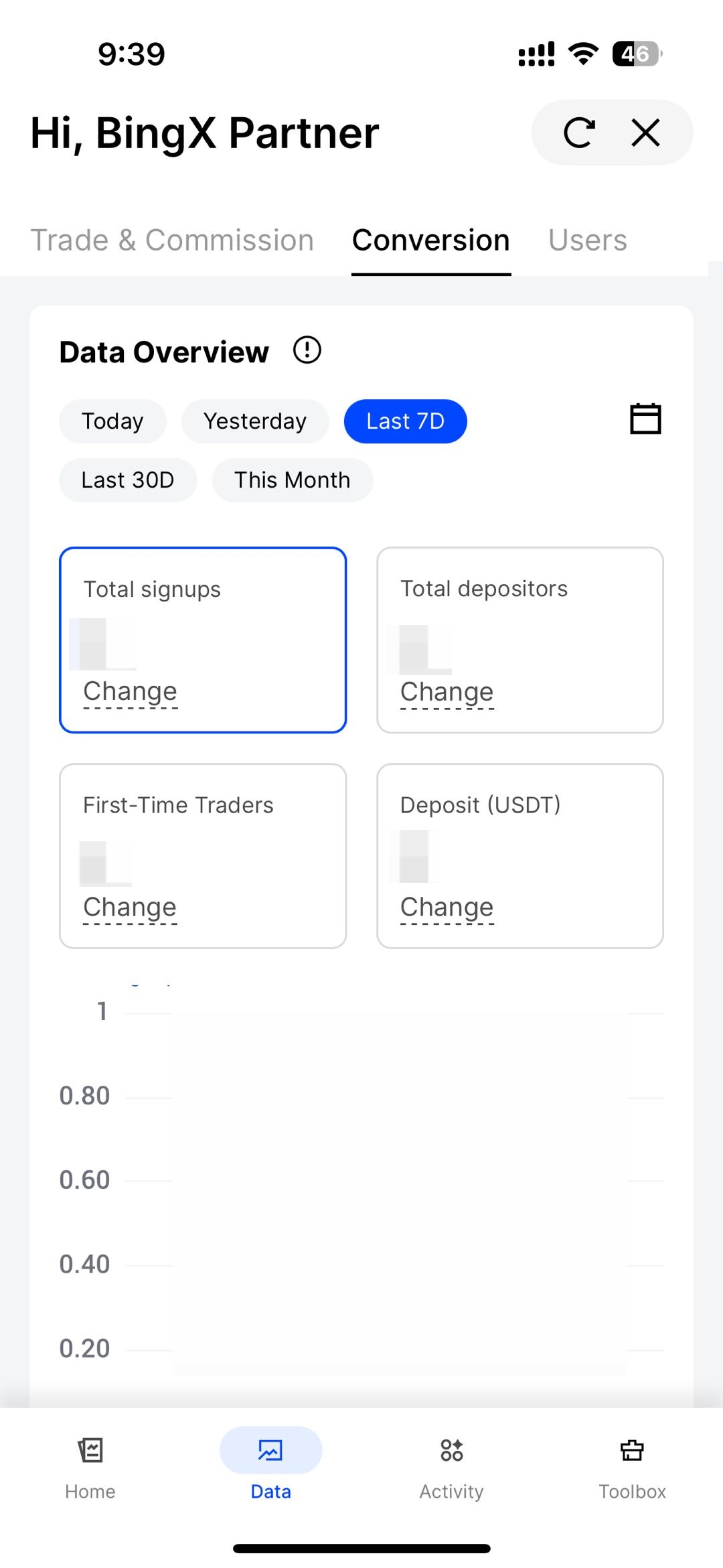
Task: Open the Data Overview info icon
Action: click(x=307, y=350)
